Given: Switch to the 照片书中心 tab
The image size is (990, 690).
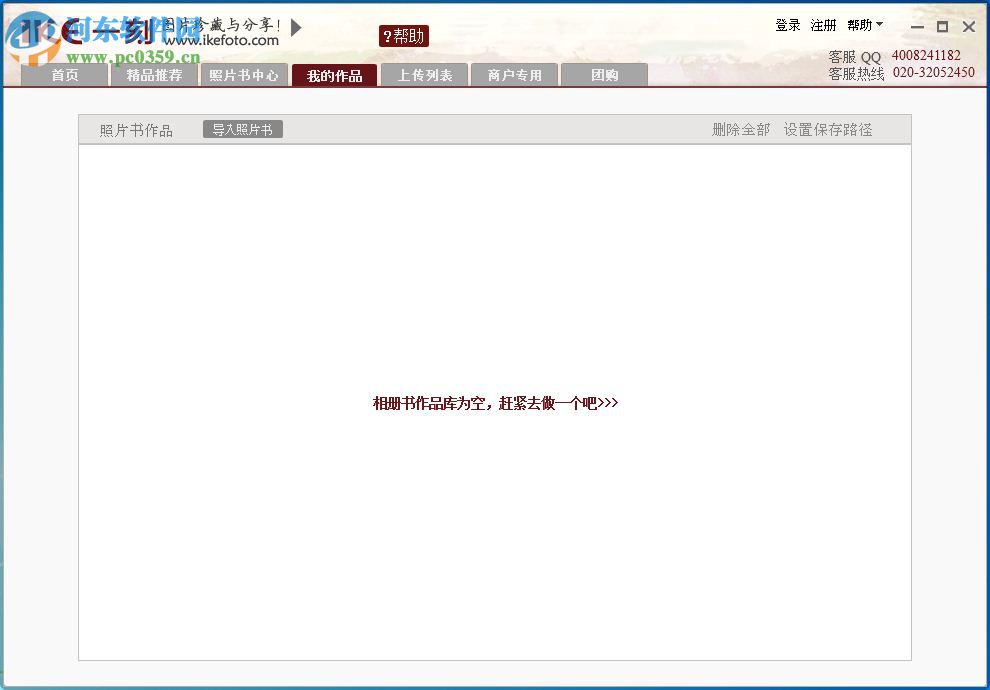Looking at the screenshot, I should (x=244, y=74).
